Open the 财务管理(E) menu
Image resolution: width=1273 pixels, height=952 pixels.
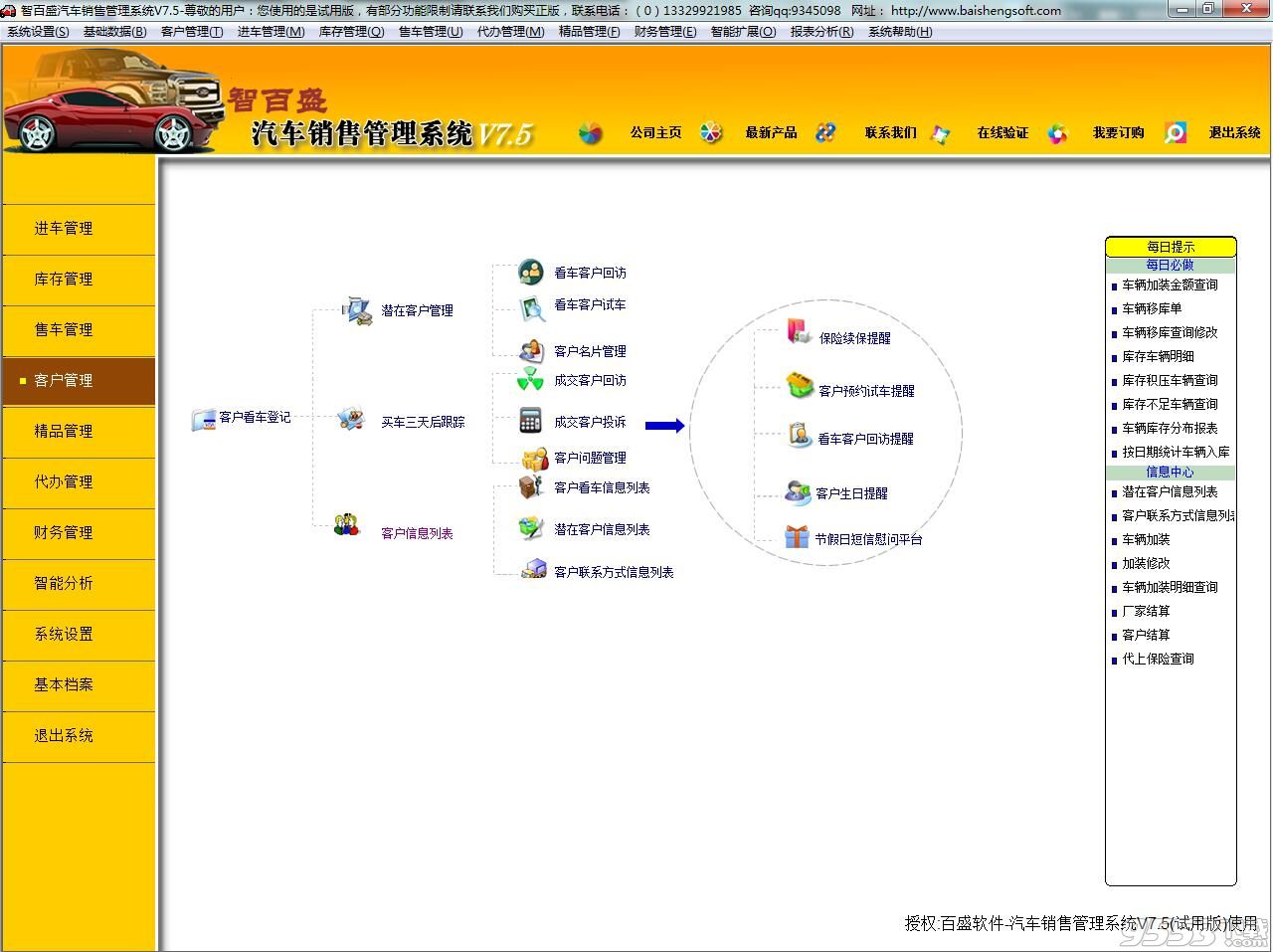tap(665, 31)
